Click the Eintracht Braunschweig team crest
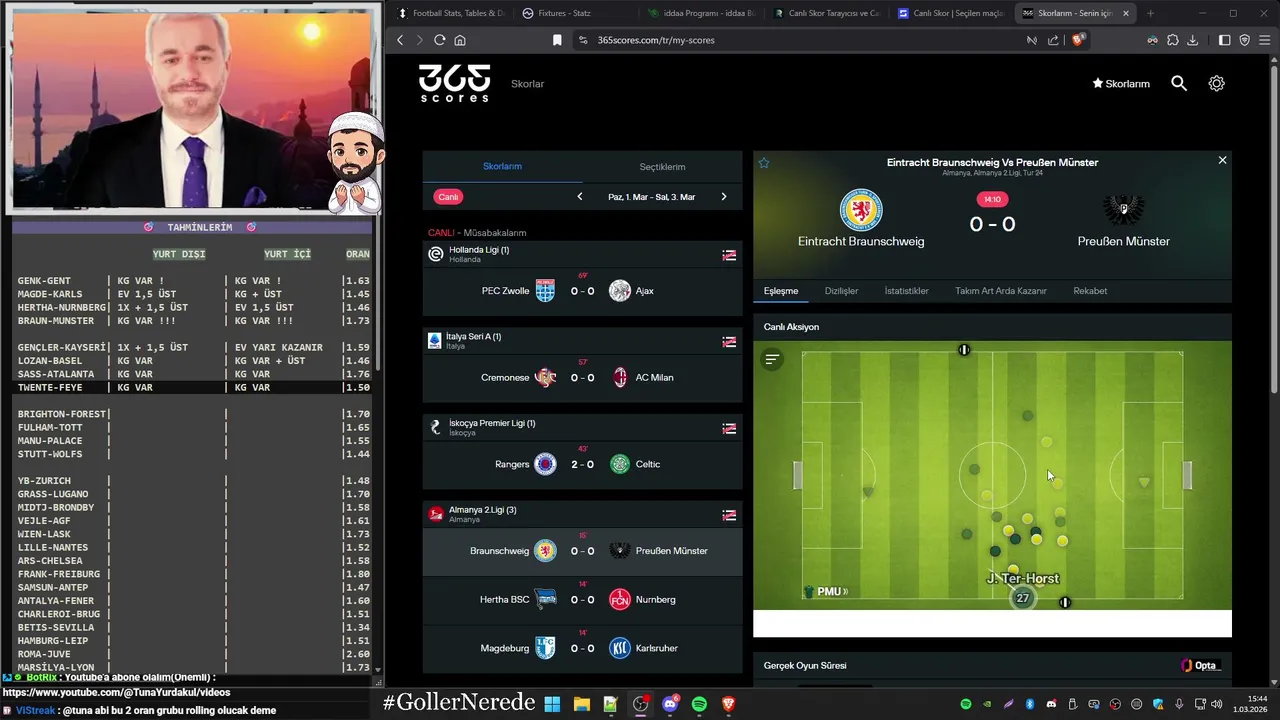The height and width of the screenshot is (720, 1280). click(x=861, y=210)
